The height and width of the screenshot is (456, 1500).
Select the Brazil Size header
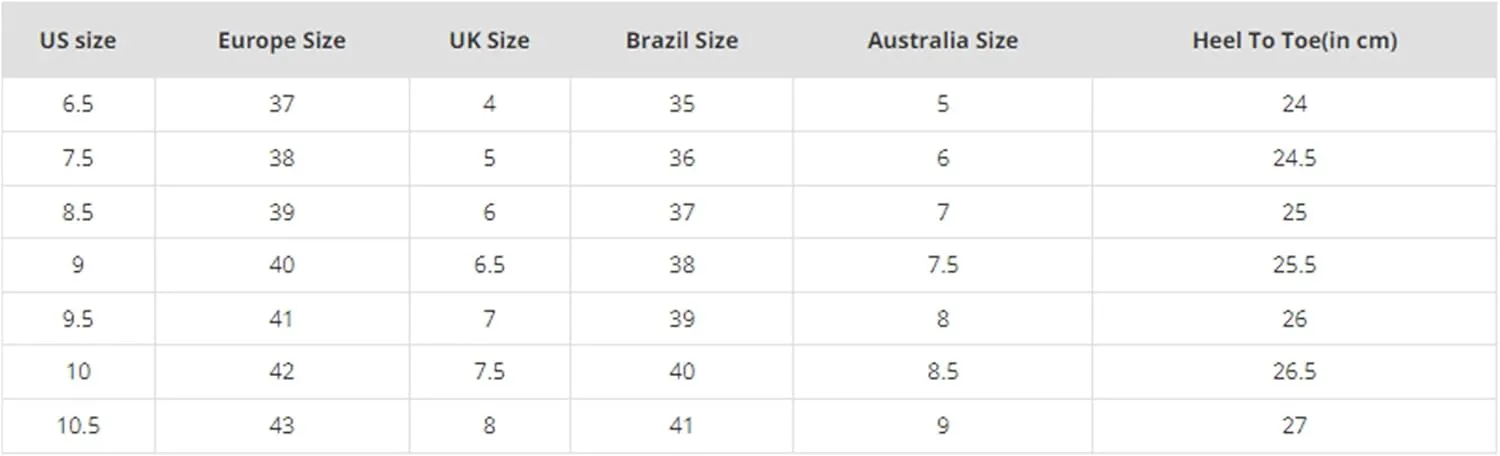(682, 41)
